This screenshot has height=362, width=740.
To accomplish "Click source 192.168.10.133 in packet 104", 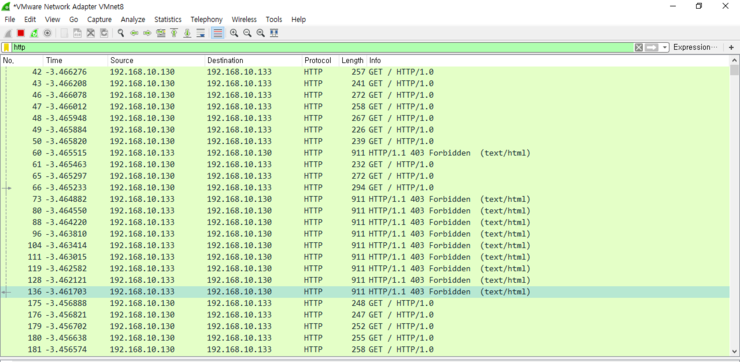I will 142,245.
